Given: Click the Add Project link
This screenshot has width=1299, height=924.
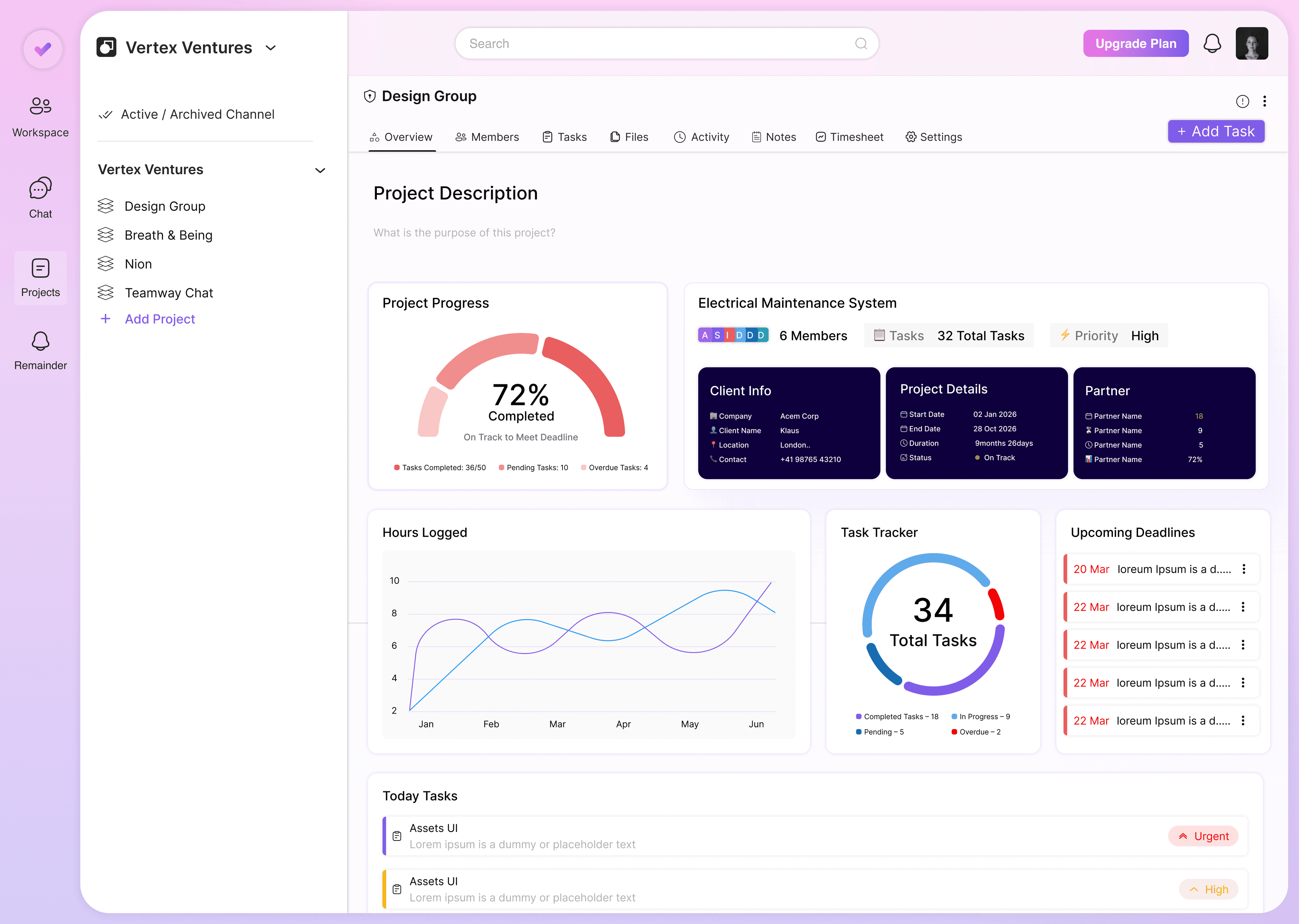Looking at the screenshot, I should click(160, 319).
